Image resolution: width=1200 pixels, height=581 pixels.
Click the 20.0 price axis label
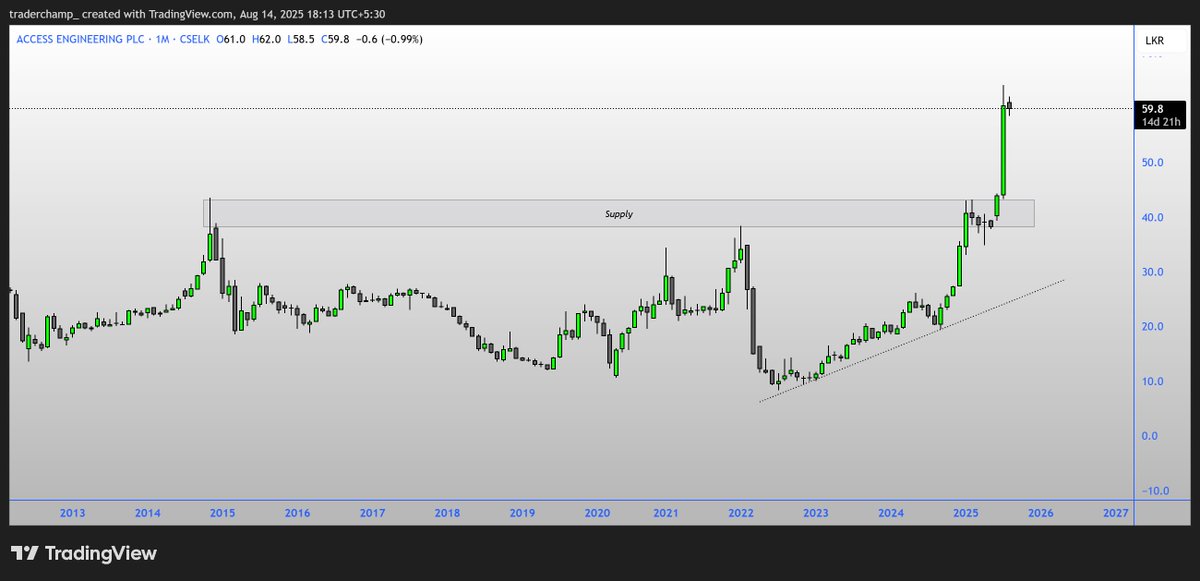tap(1152, 327)
